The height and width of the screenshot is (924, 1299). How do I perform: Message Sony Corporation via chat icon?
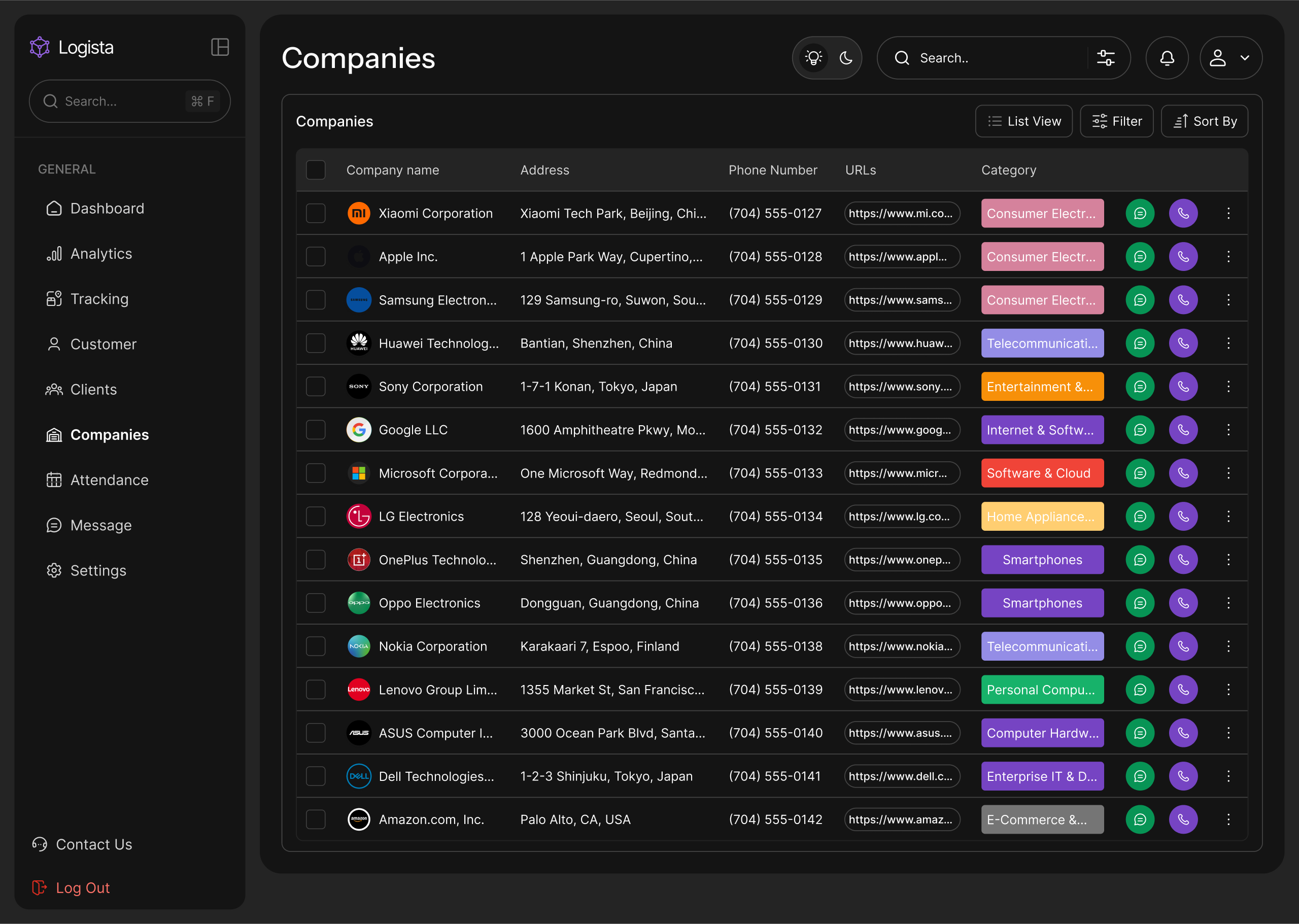point(1140,386)
